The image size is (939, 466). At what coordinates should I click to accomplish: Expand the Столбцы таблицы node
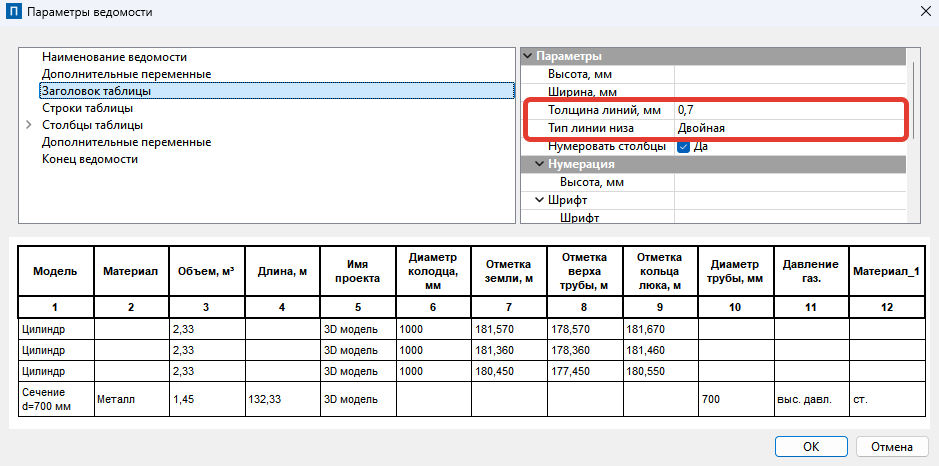(29, 125)
